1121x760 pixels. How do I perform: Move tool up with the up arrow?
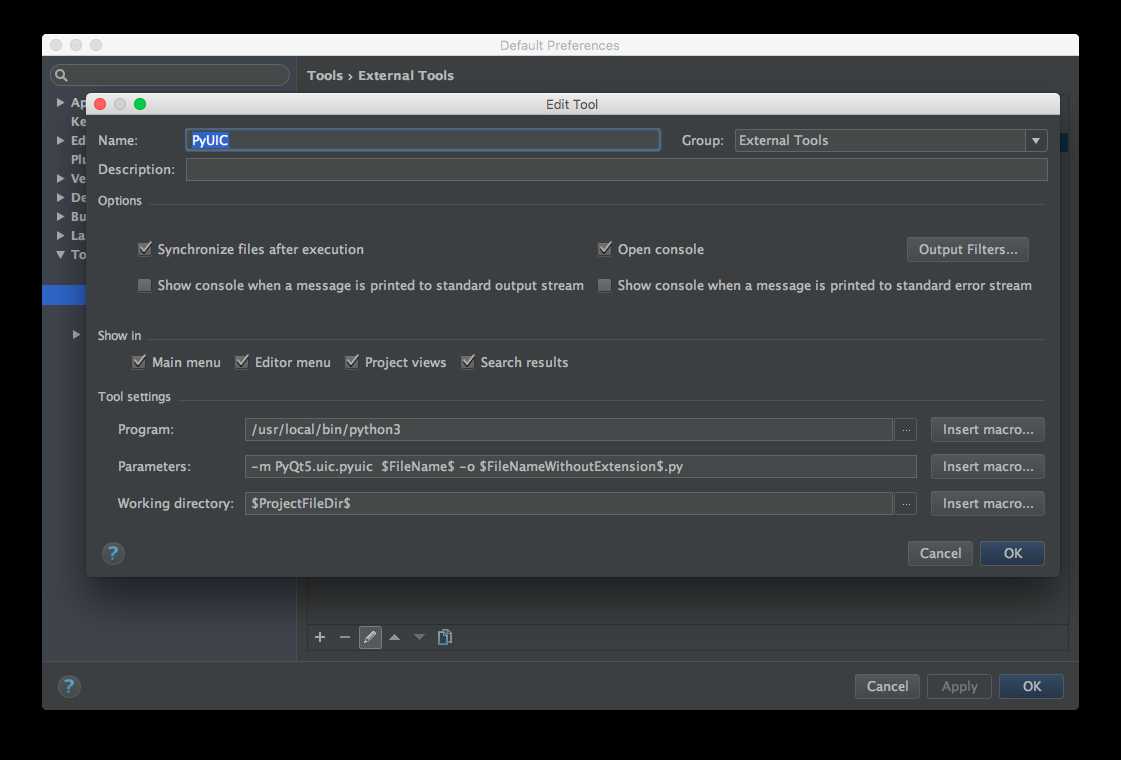(x=395, y=637)
